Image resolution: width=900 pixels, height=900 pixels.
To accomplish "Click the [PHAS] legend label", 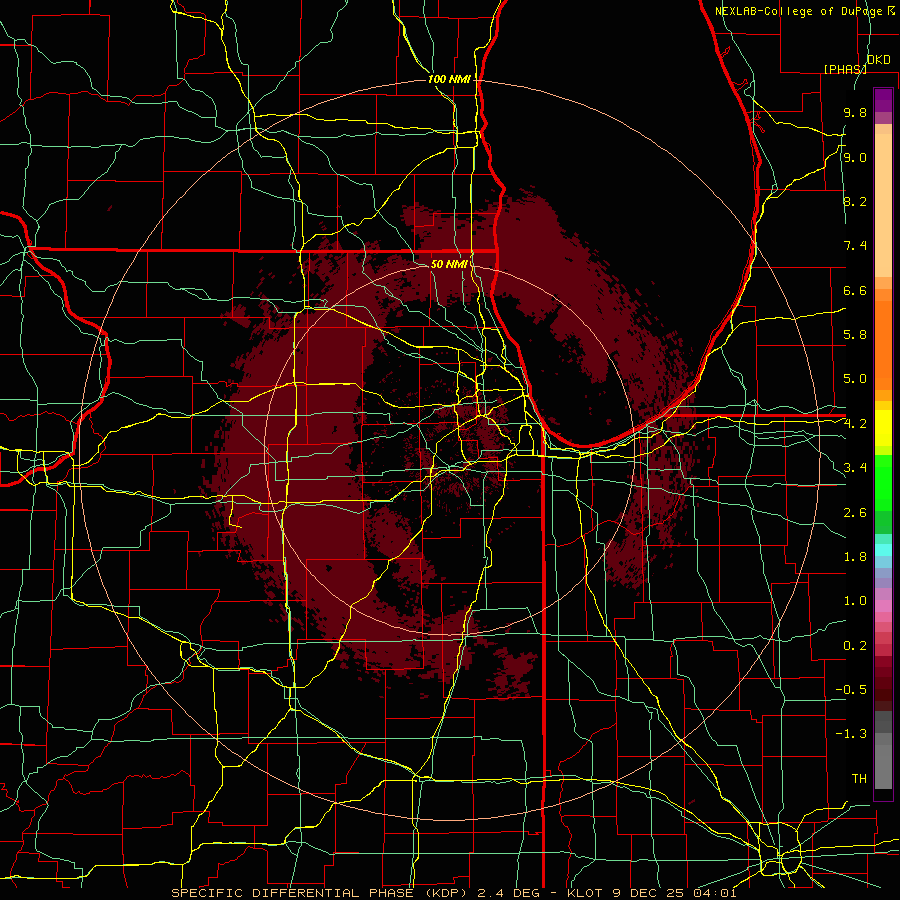I will [845, 69].
